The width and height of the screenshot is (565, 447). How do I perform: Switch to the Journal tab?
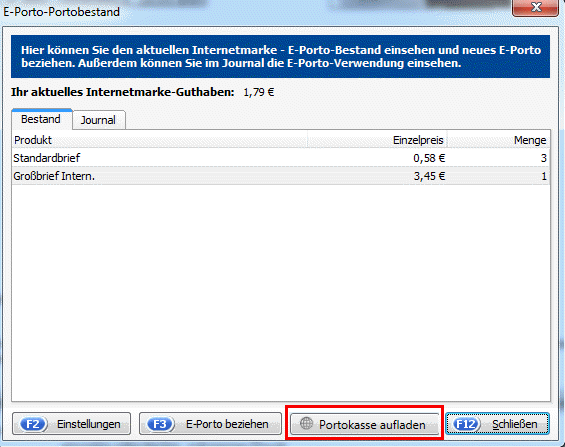click(98, 120)
